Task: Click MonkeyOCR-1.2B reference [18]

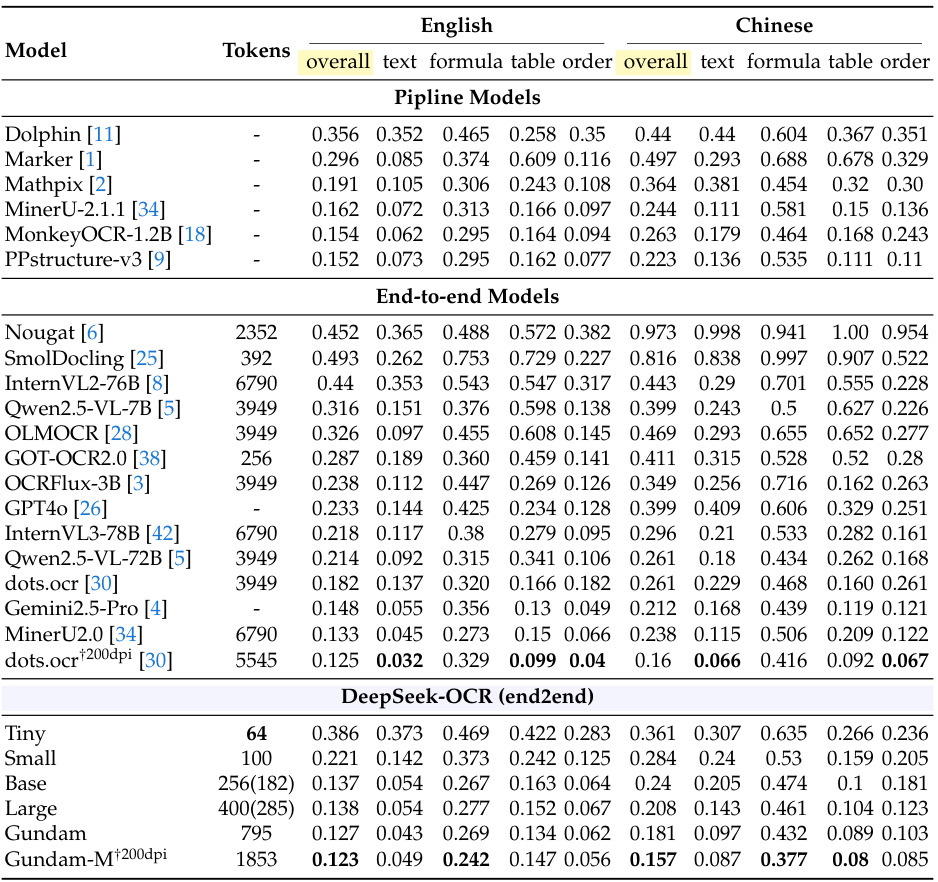Action: pyautogui.click(x=195, y=234)
